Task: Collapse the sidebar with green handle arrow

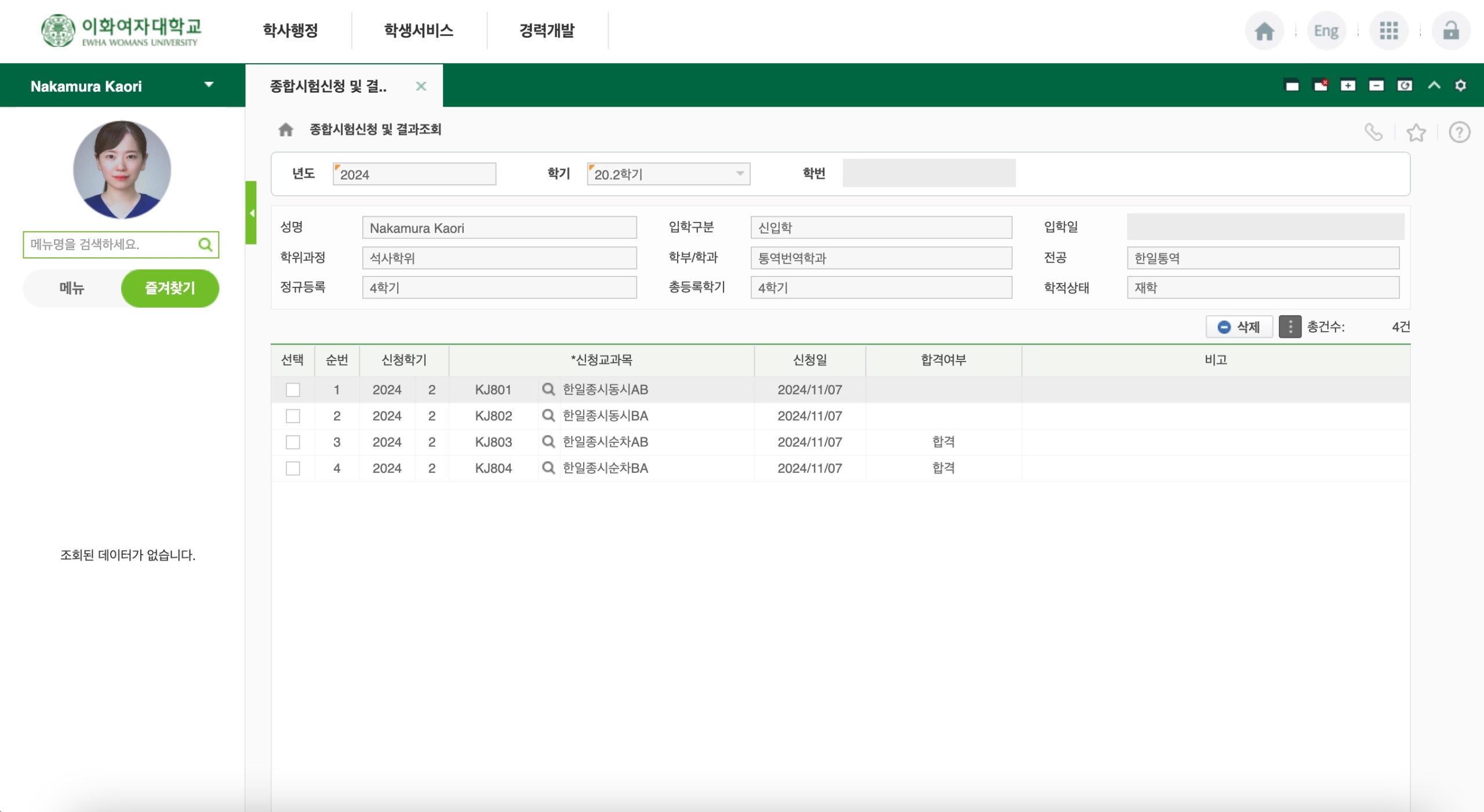Action: (251, 213)
